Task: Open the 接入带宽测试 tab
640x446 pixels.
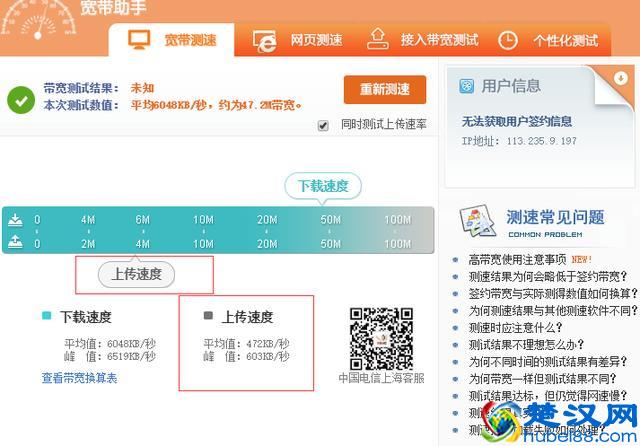Action: [422, 40]
